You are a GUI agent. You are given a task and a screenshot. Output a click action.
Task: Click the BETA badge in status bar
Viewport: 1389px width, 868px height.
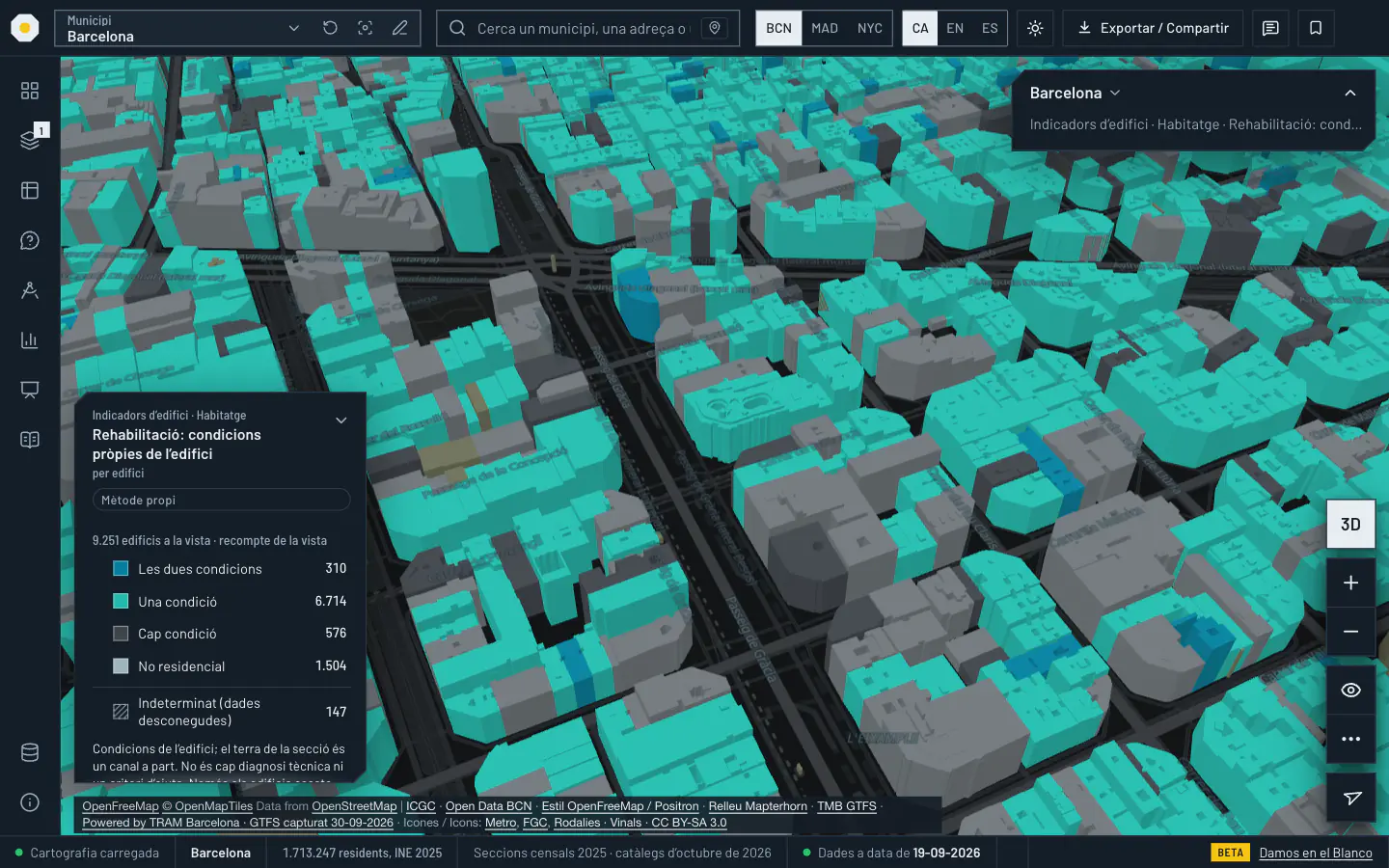click(x=1230, y=853)
